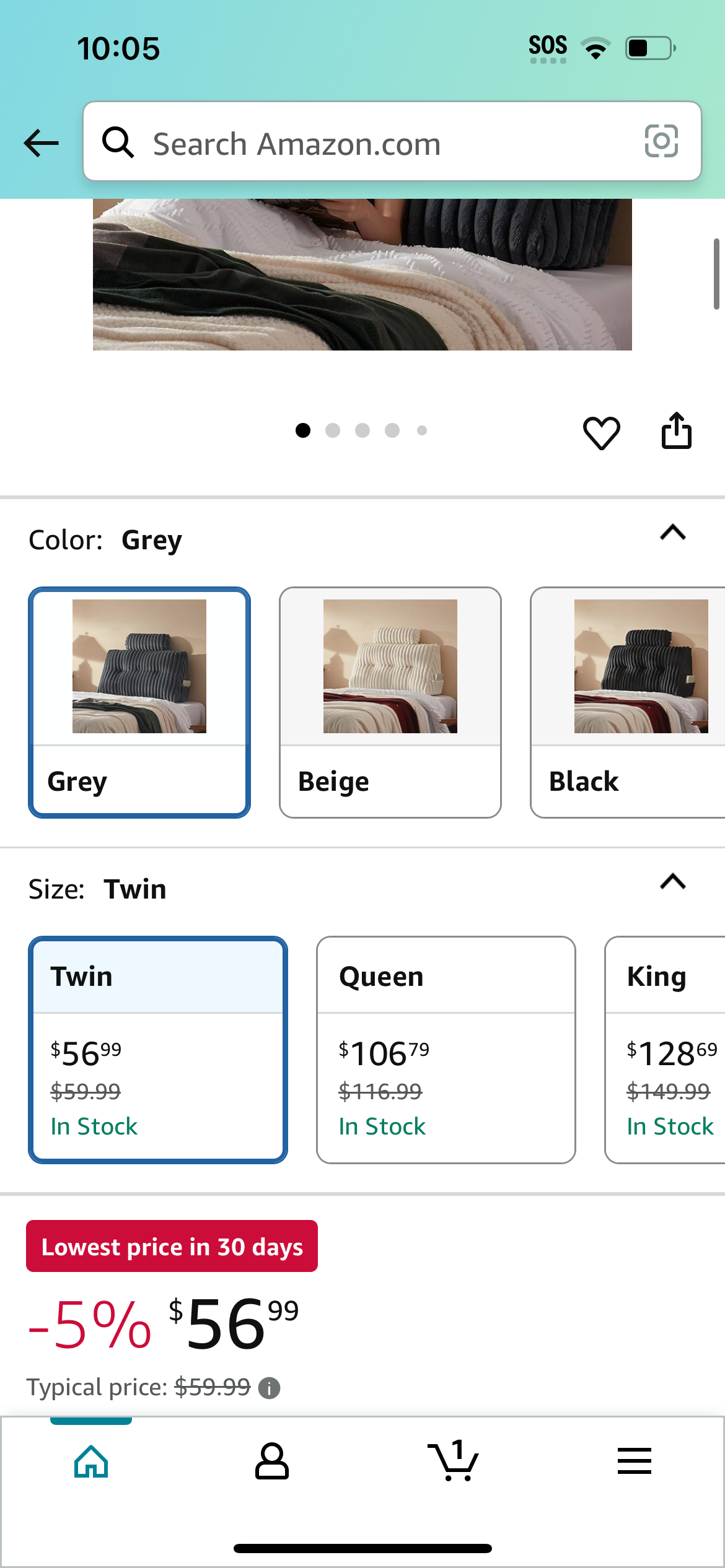725x1568 pixels.
Task: Open the shopping cart icon
Action: 453,1460
